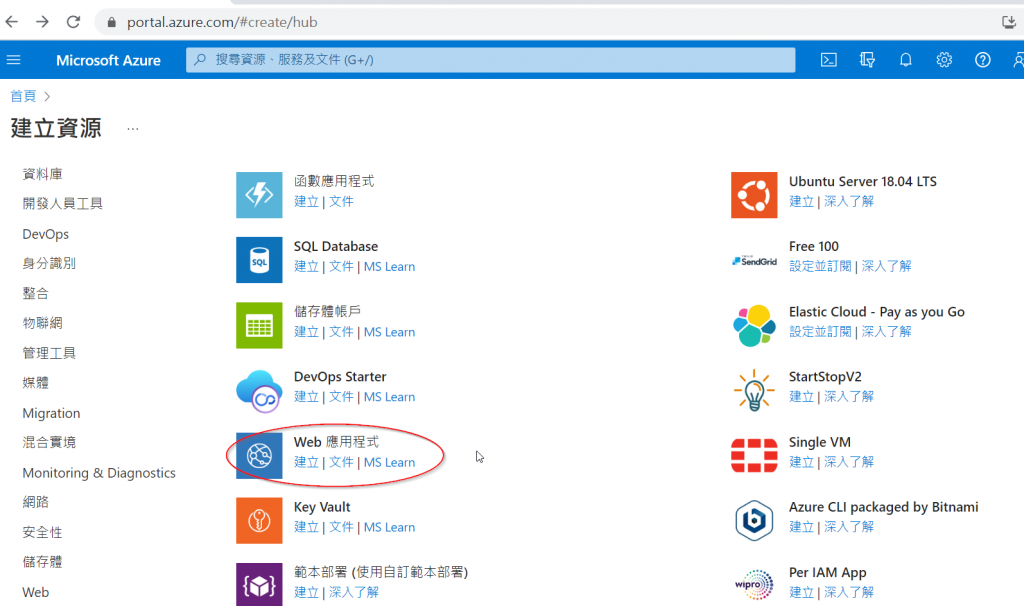
Task: Select the 儲存體 category
Action: pyautogui.click(x=42, y=562)
